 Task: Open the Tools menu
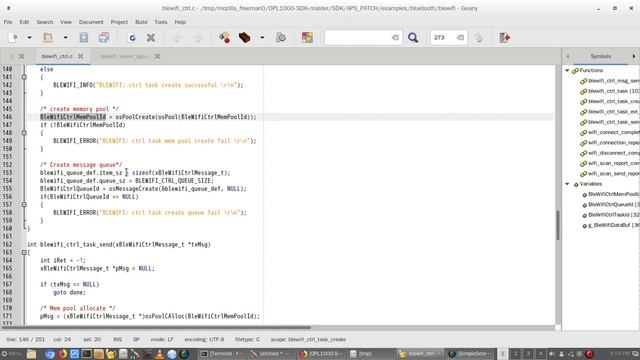tap(160, 22)
